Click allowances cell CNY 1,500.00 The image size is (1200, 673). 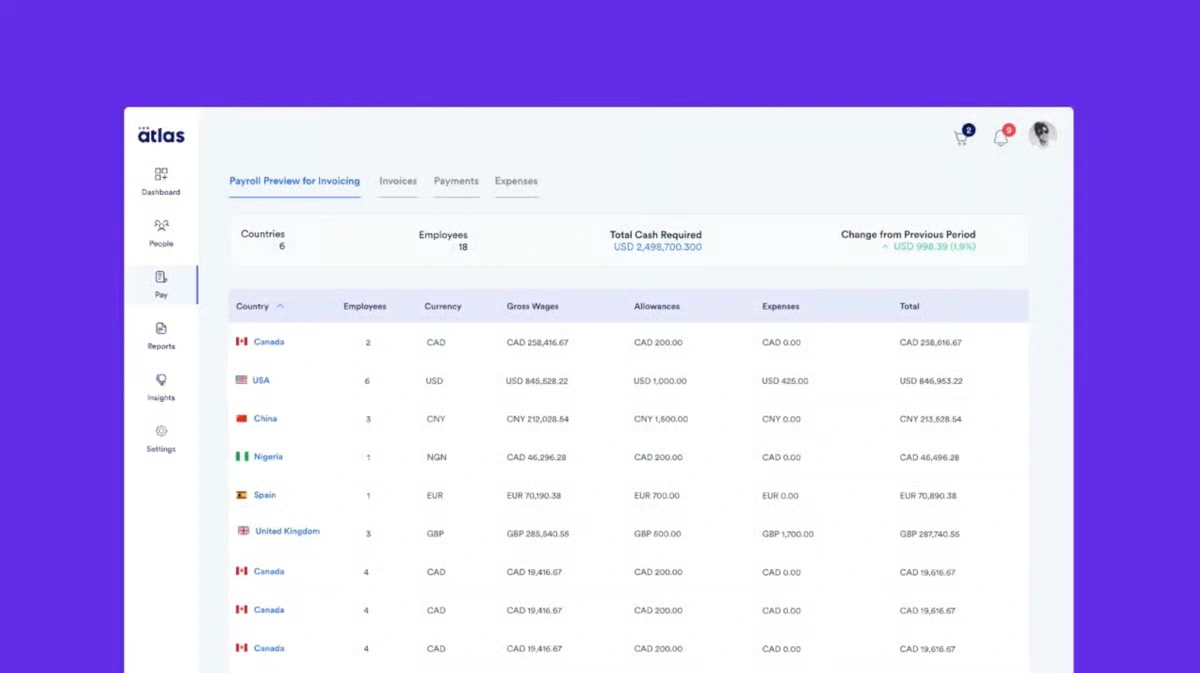tap(661, 419)
